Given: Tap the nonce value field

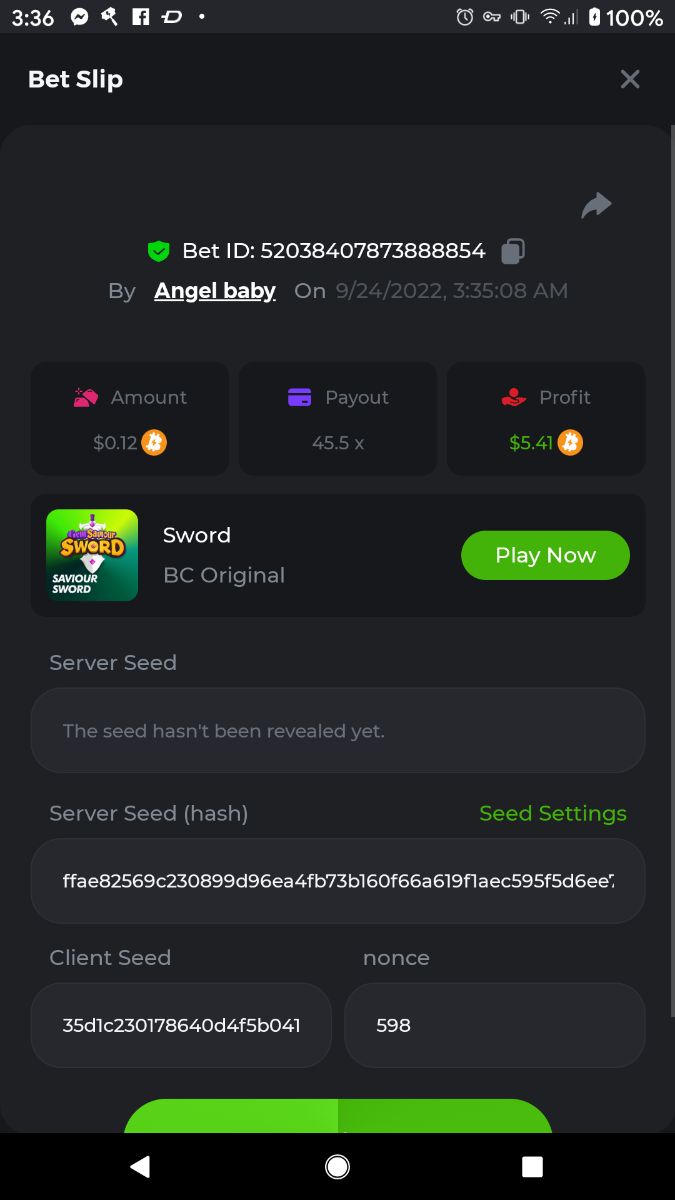Looking at the screenshot, I should [494, 1025].
